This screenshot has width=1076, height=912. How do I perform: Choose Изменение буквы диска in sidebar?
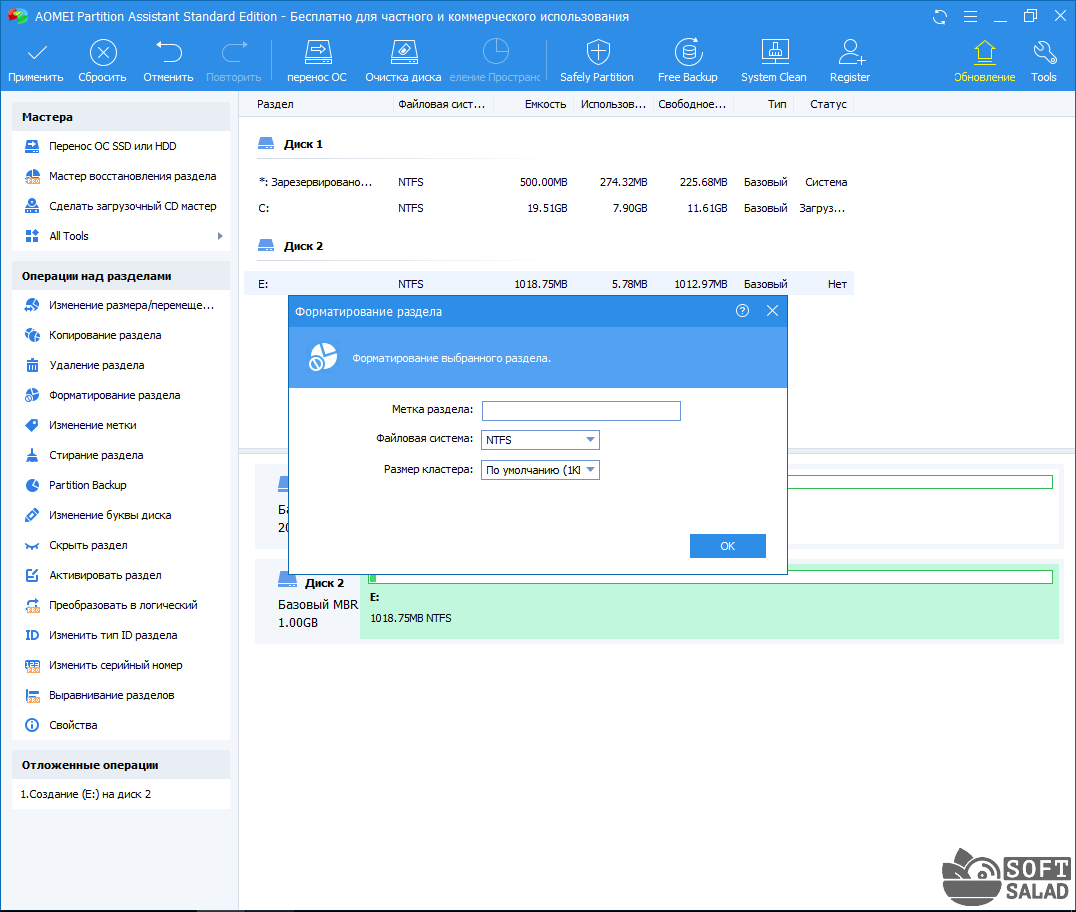click(110, 515)
